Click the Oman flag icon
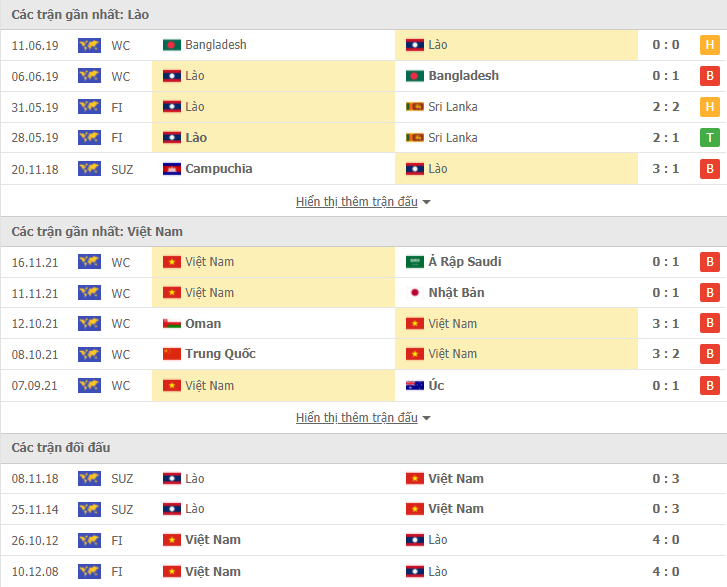The height and width of the screenshot is (587, 727). click(172, 324)
